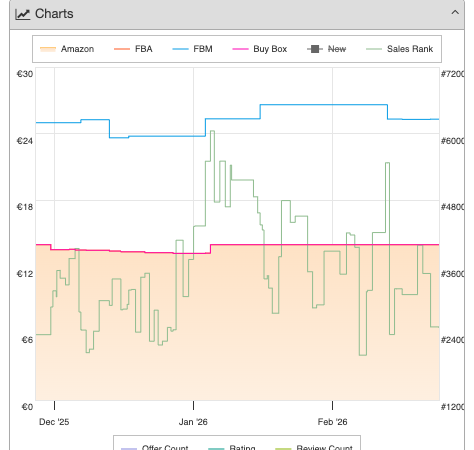This screenshot has height=450, width=474.
Task: Toggle the Offer Count legend entry
Action: tap(155, 447)
